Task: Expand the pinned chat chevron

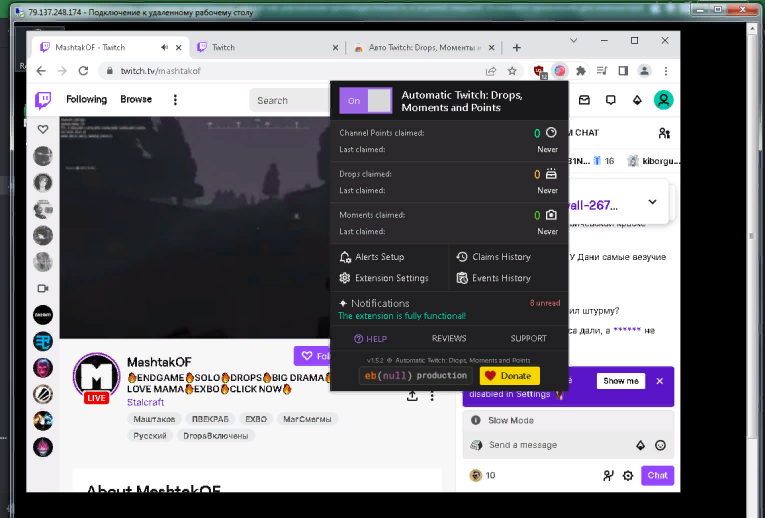Action: click(652, 202)
